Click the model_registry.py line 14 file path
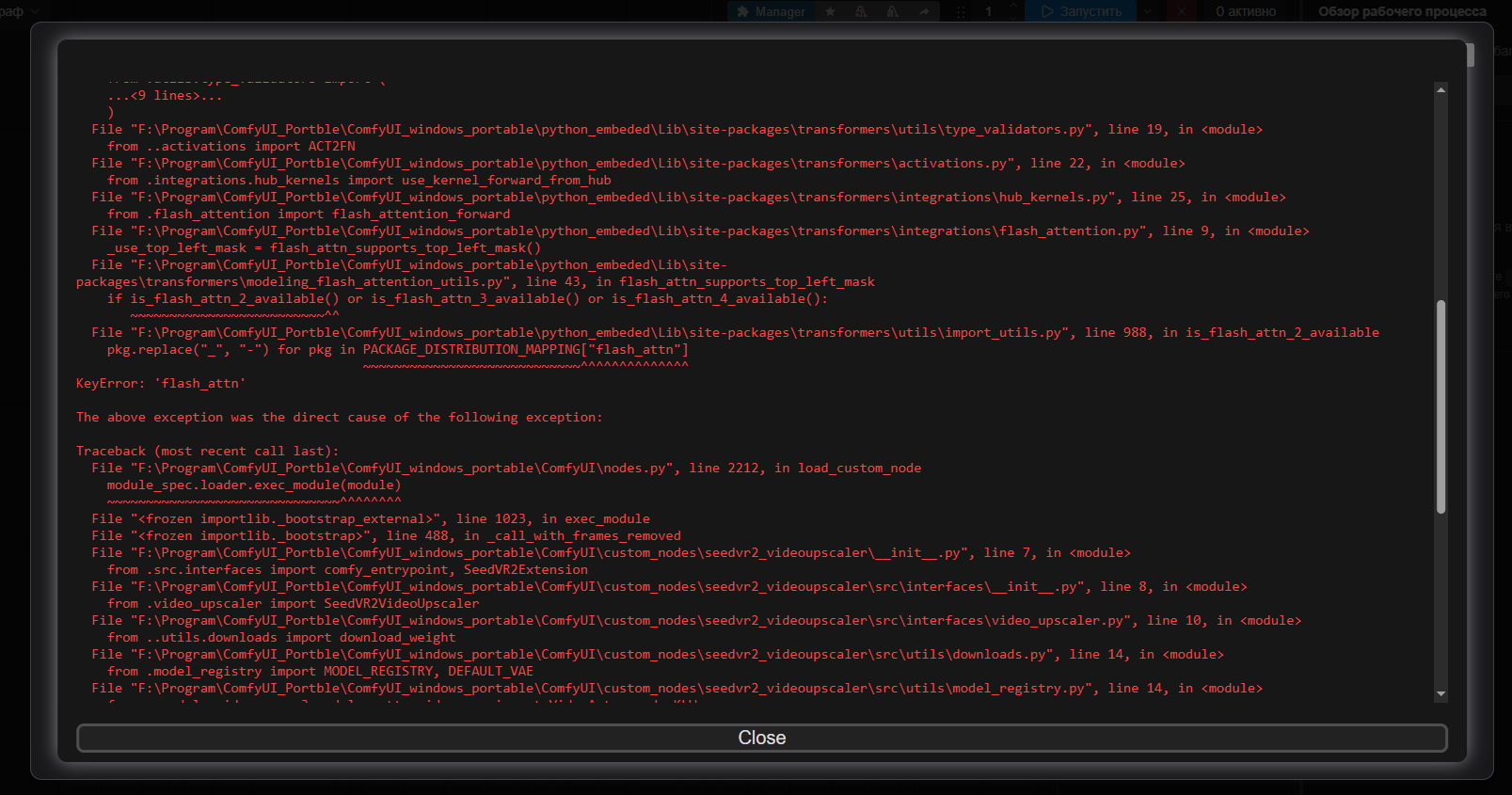 click(x=676, y=688)
